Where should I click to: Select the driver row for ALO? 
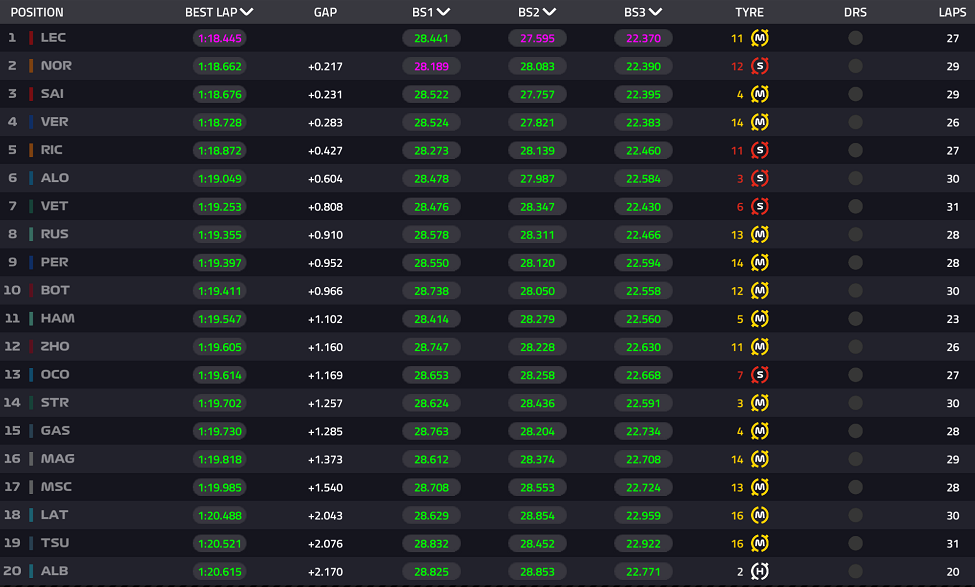(x=488, y=178)
